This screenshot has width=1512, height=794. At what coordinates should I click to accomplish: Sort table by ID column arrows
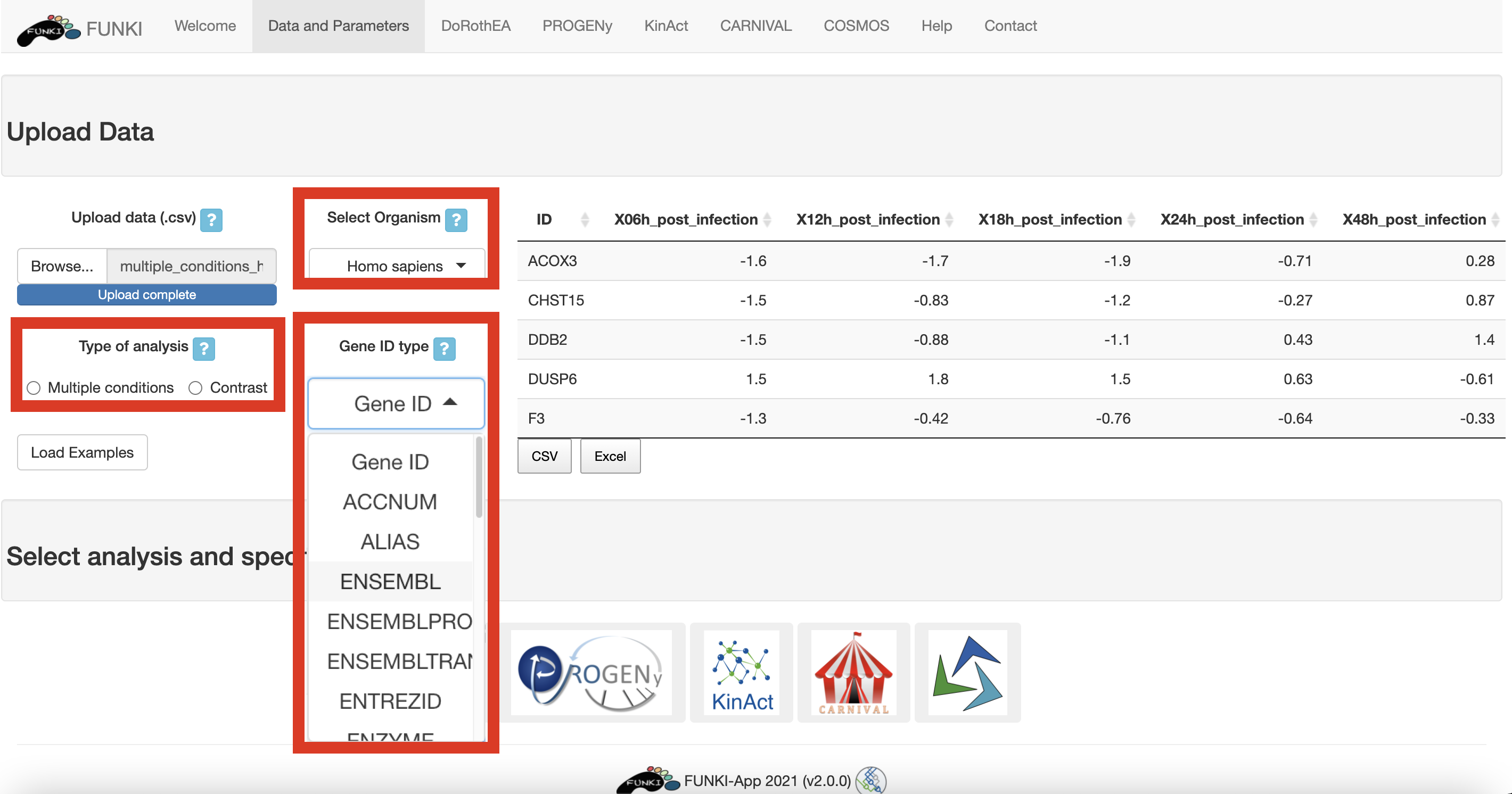585,220
